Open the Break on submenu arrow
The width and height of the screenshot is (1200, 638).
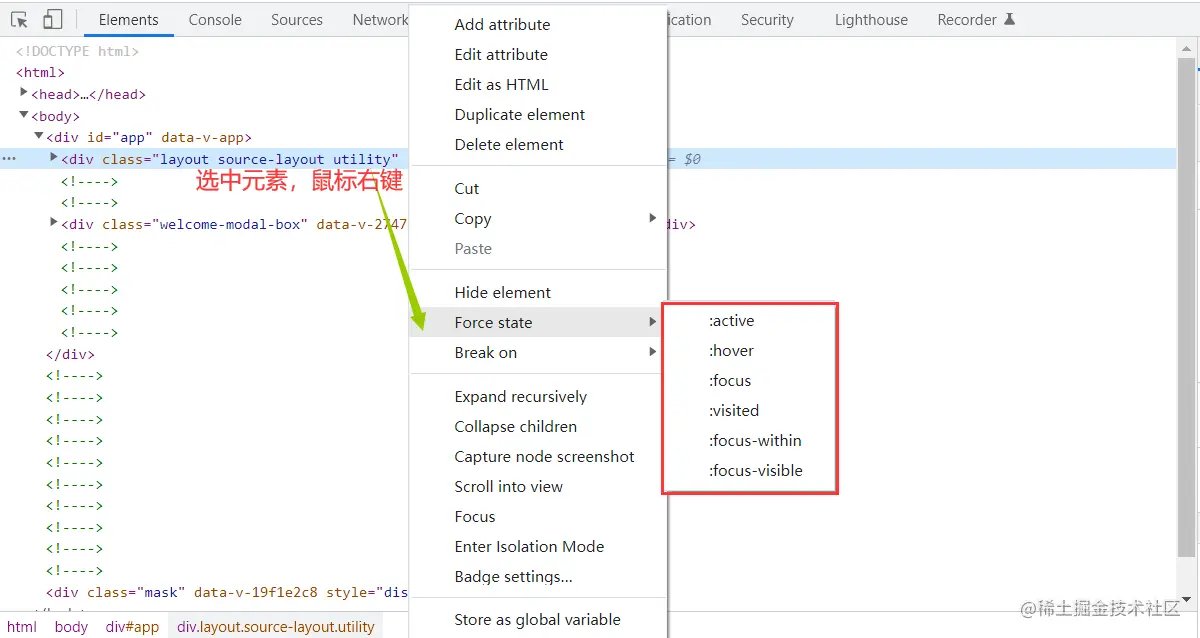[x=652, y=352]
